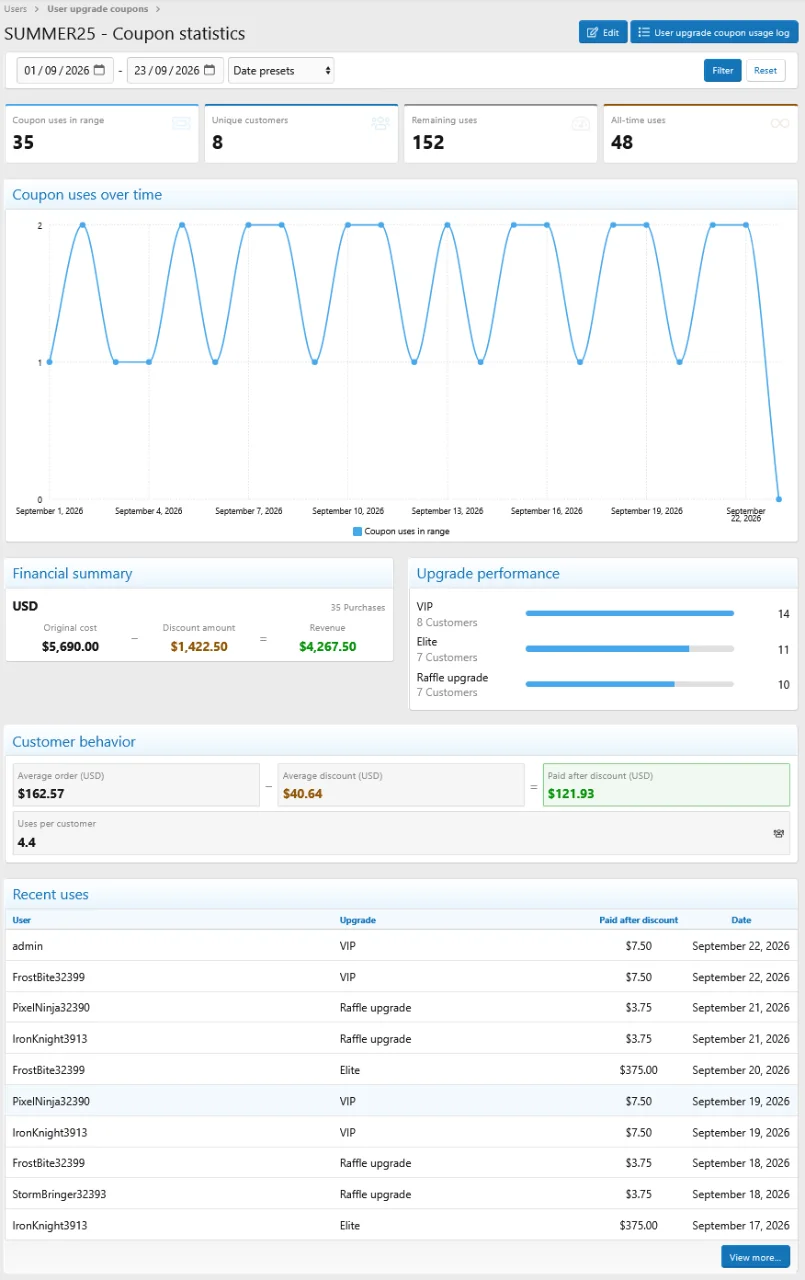Click IronKnight3913 in the September 17 Elite row
The image size is (805, 1280).
click(50, 1225)
